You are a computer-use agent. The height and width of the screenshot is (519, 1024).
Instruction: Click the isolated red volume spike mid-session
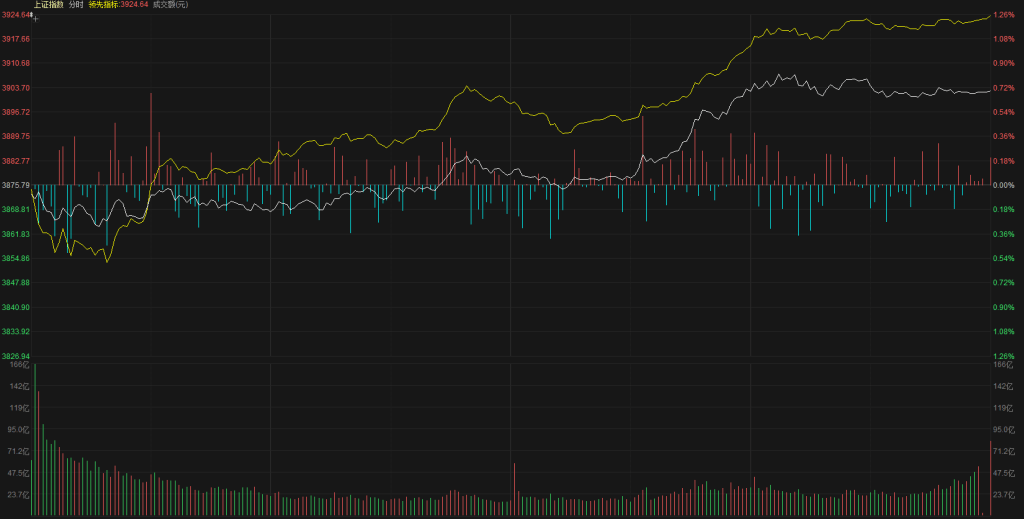(514, 488)
